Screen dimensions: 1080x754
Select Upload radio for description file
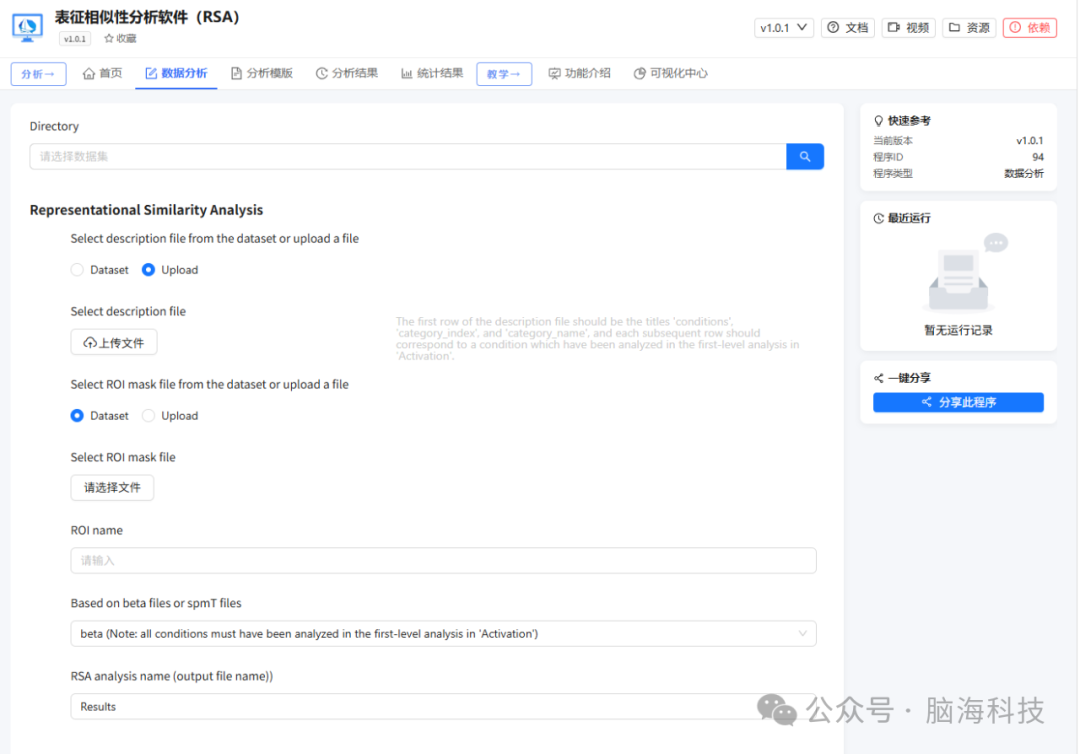[x=148, y=270]
